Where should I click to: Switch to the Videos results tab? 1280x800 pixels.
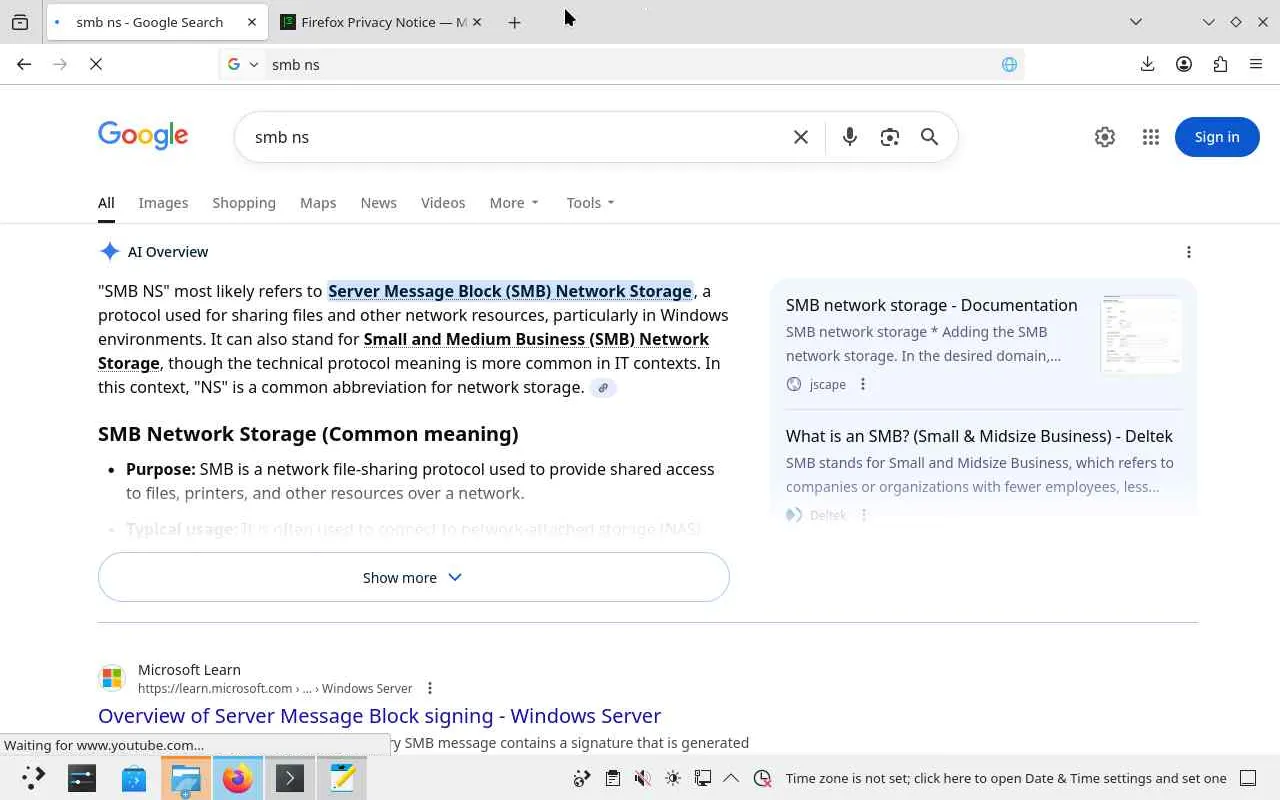(x=443, y=203)
